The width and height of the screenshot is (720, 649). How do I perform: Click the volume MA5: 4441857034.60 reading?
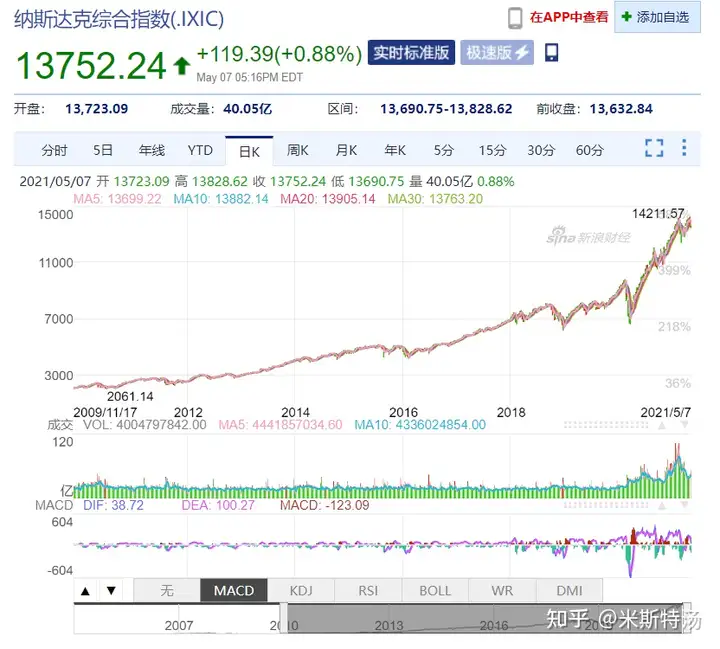coord(281,424)
